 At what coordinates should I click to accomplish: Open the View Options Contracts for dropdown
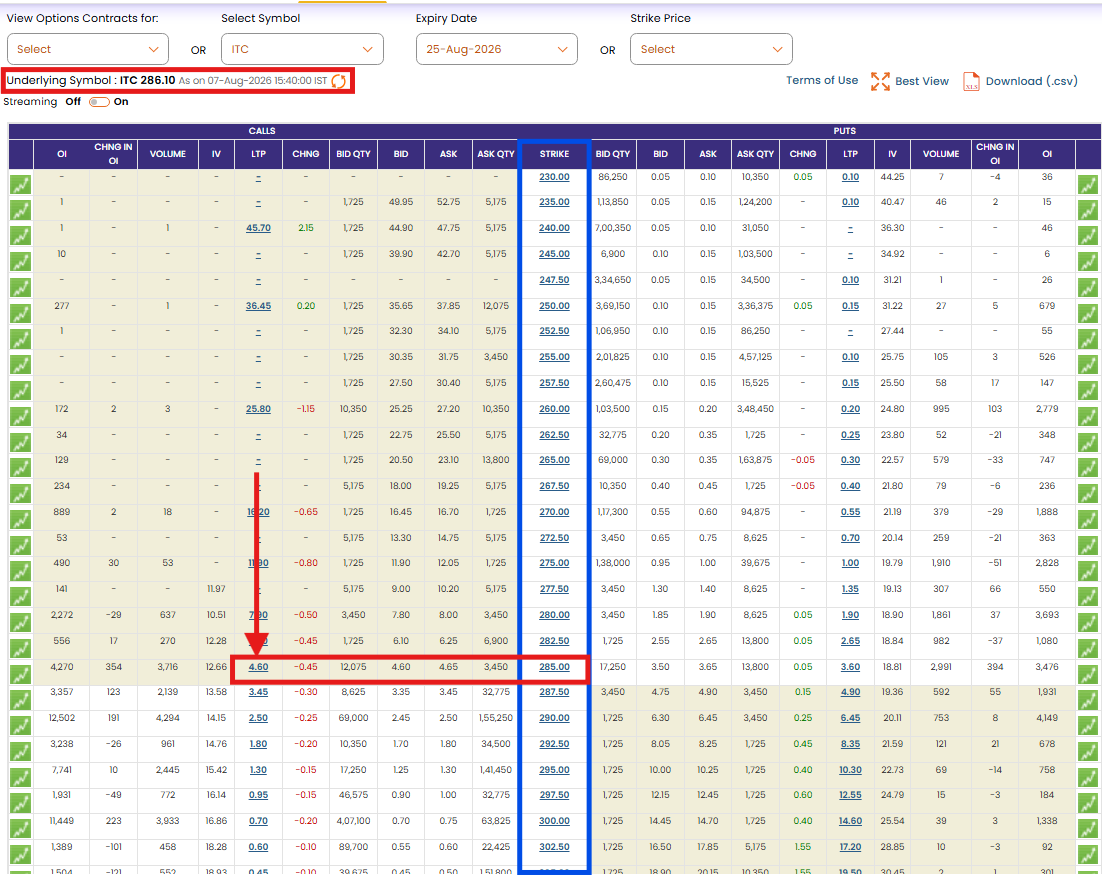coord(88,49)
